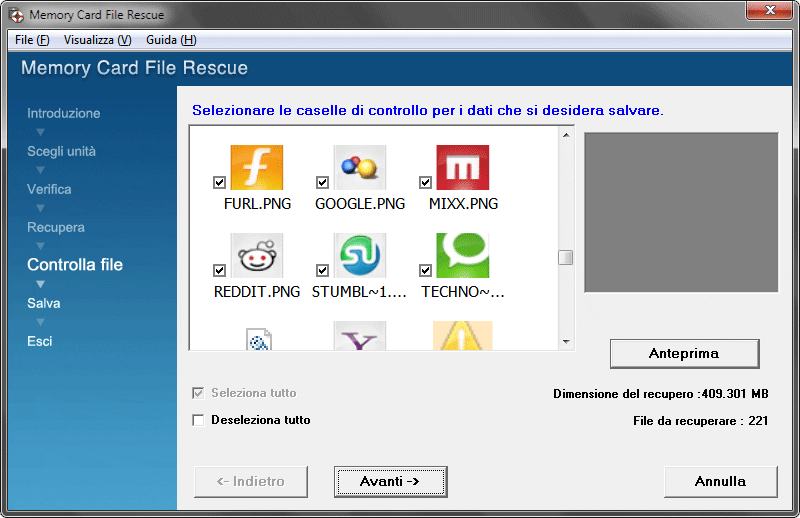Image resolution: width=800 pixels, height=518 pixels.
Task: Click the FURL.PNG orange thumbnail icon
Action: point(257,167)
